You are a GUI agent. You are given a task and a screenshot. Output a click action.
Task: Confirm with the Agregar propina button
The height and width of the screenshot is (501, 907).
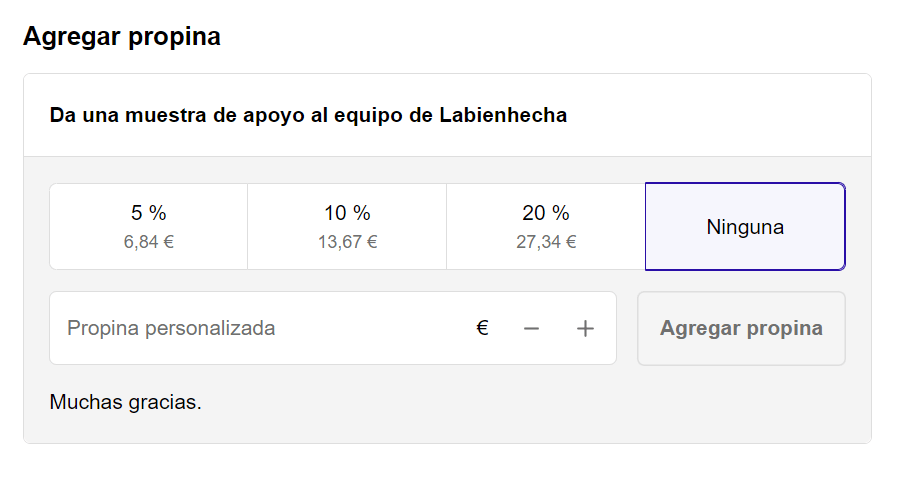click(741, 328)
